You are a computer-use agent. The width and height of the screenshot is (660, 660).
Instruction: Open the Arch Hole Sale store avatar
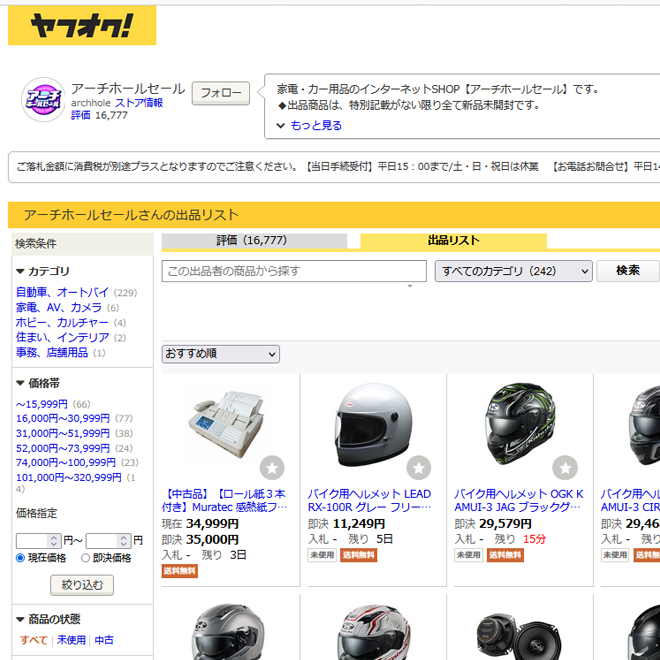pyautogui.click(x=44, y=100)
